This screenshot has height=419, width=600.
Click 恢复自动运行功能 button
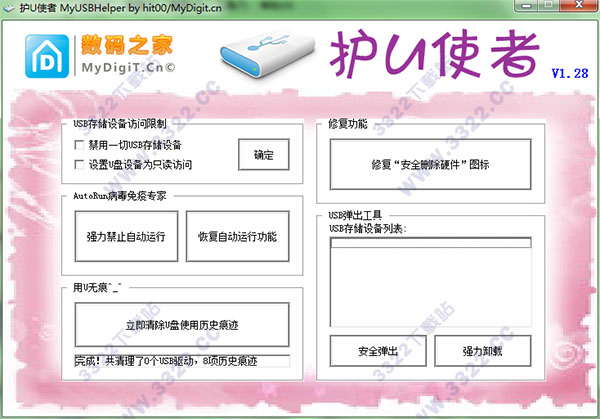[x=237, y=236]
